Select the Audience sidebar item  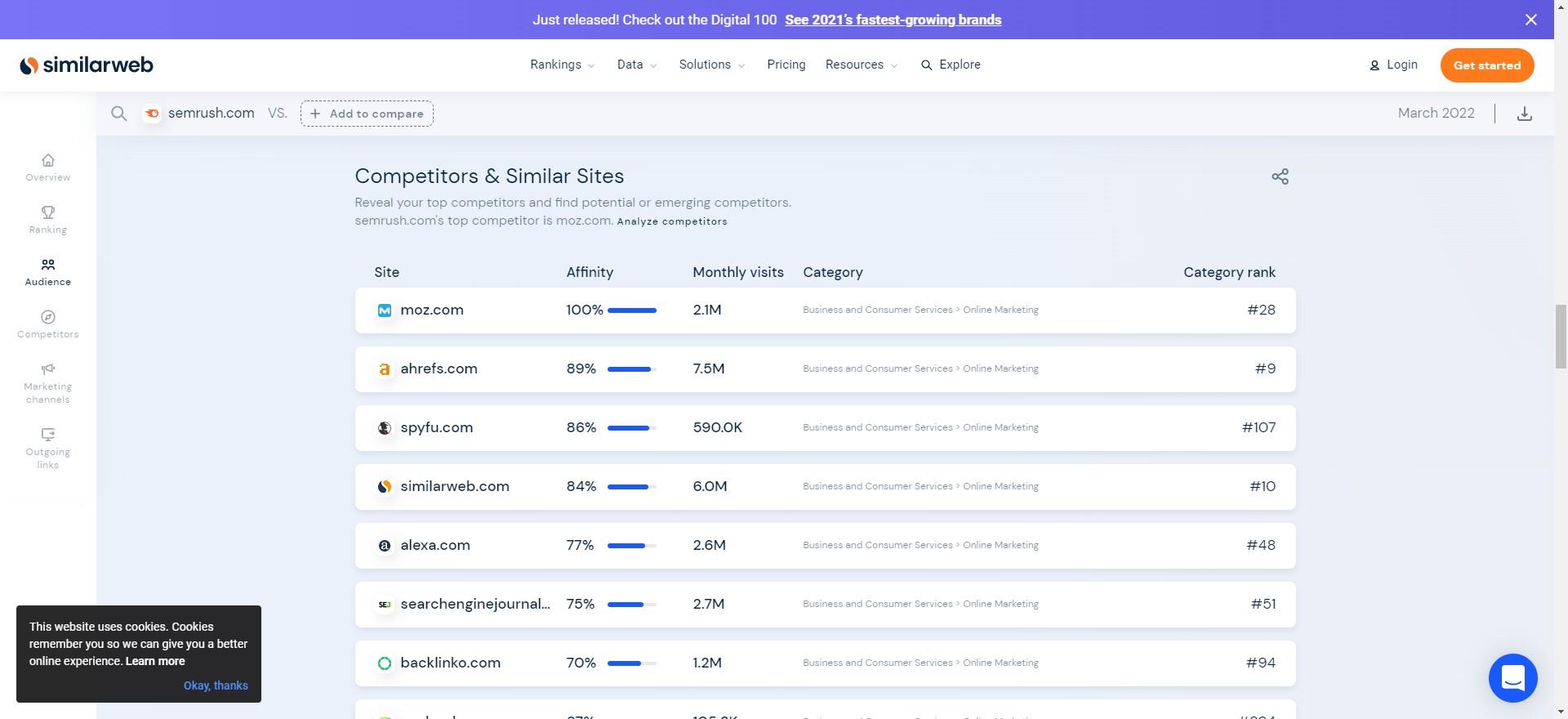pyautogui.click(x=48, y=272)
